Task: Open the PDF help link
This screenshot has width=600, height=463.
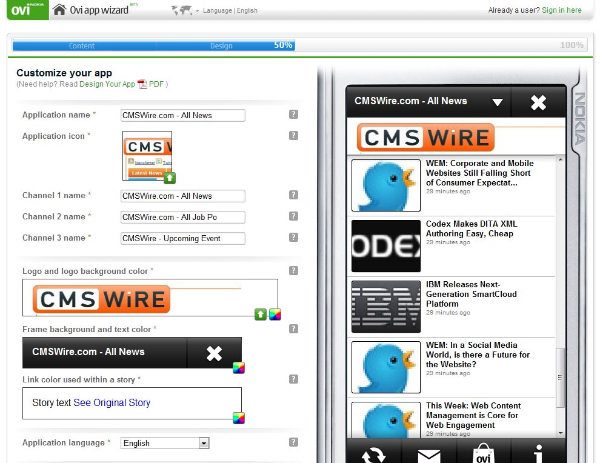Action: tap(156, 84)
